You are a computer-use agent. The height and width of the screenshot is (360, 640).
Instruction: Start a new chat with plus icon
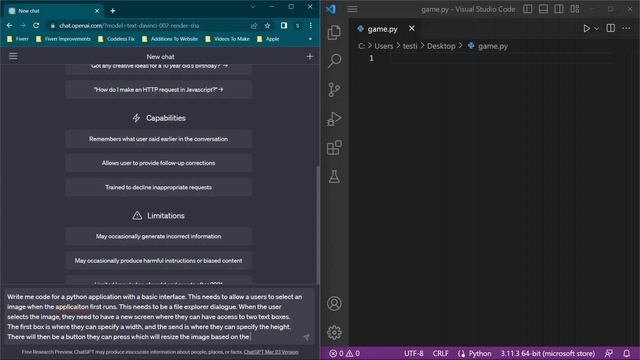(310, 56)
